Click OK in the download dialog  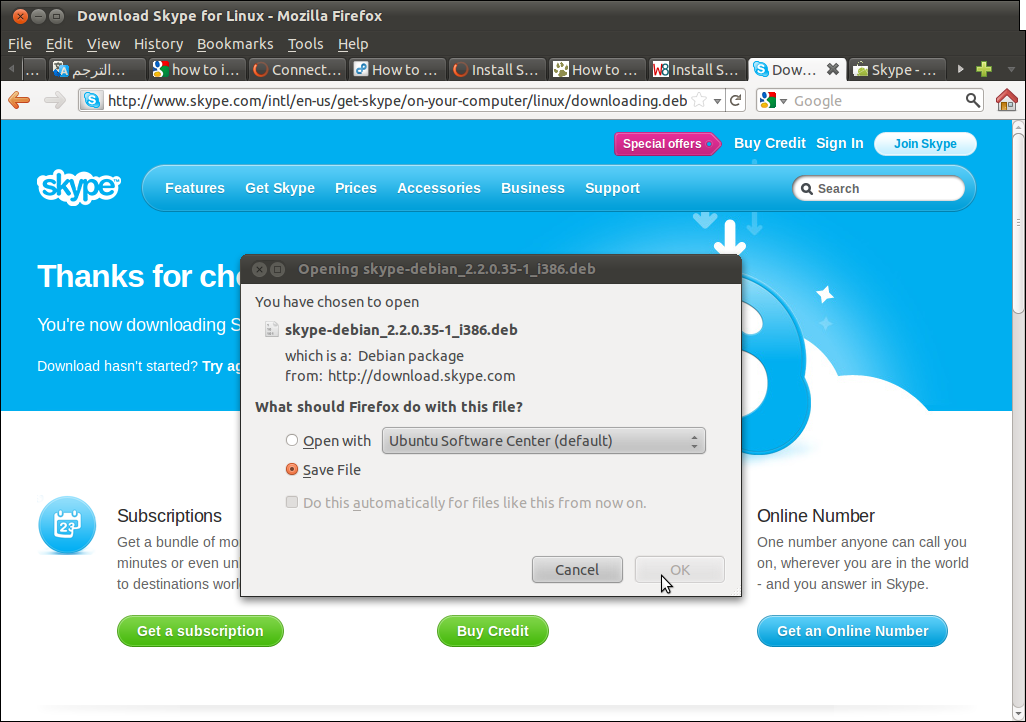tap(680, 569)
